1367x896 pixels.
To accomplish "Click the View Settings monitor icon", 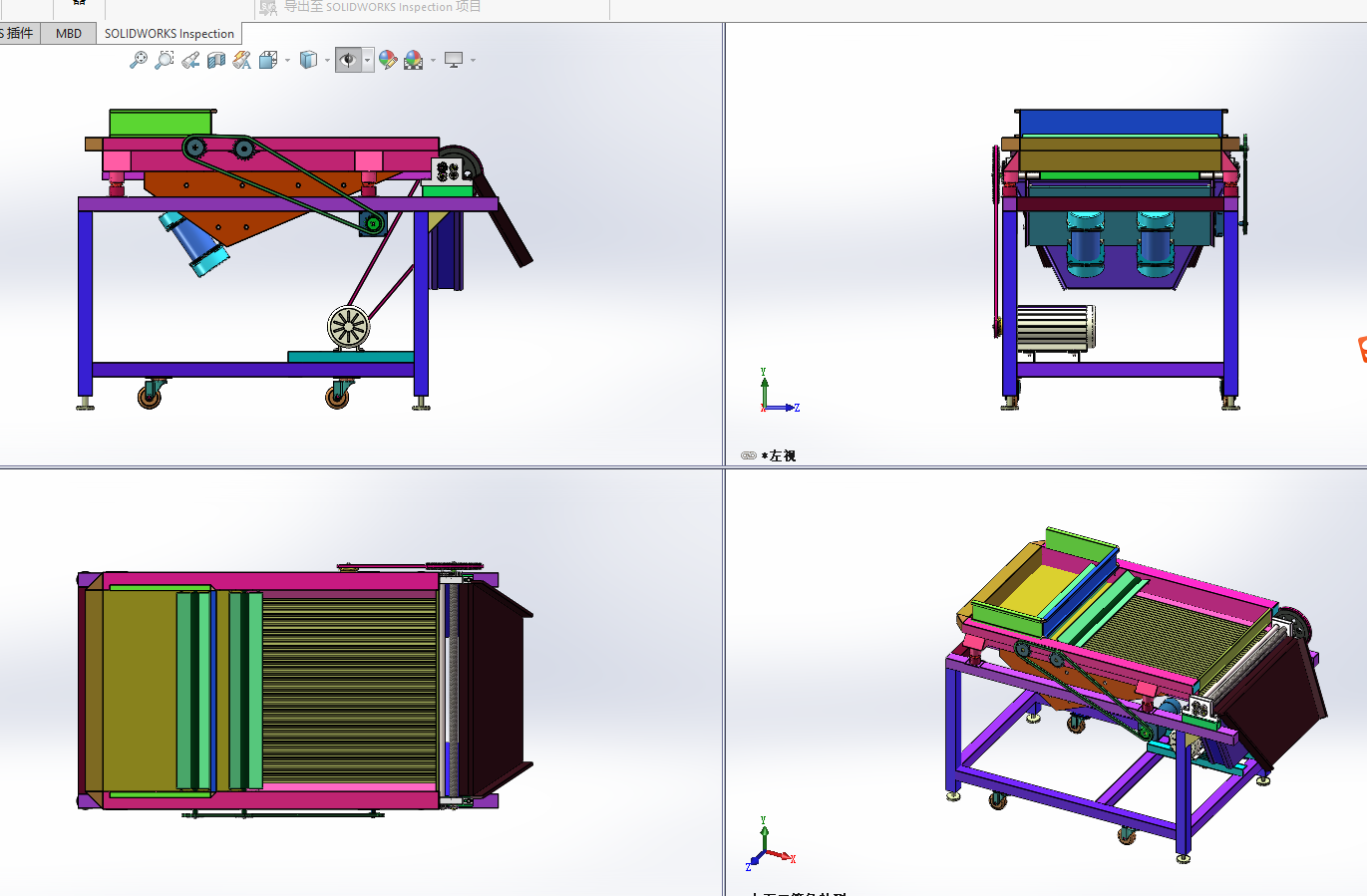I will pyautogui.click(x=454, y=60).
